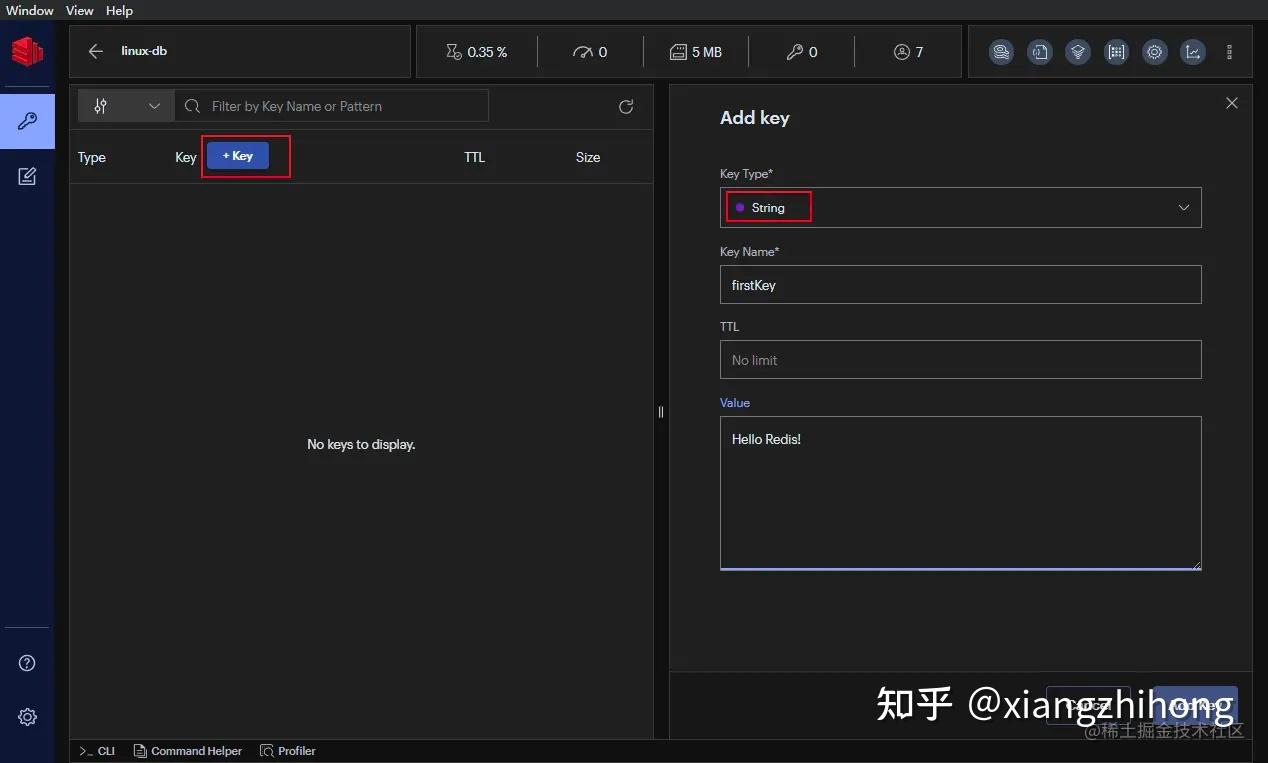Open Workbench using the pencil sidebar icon
This screenshot has width=1268, height=763.
click(x=27, y=176)
